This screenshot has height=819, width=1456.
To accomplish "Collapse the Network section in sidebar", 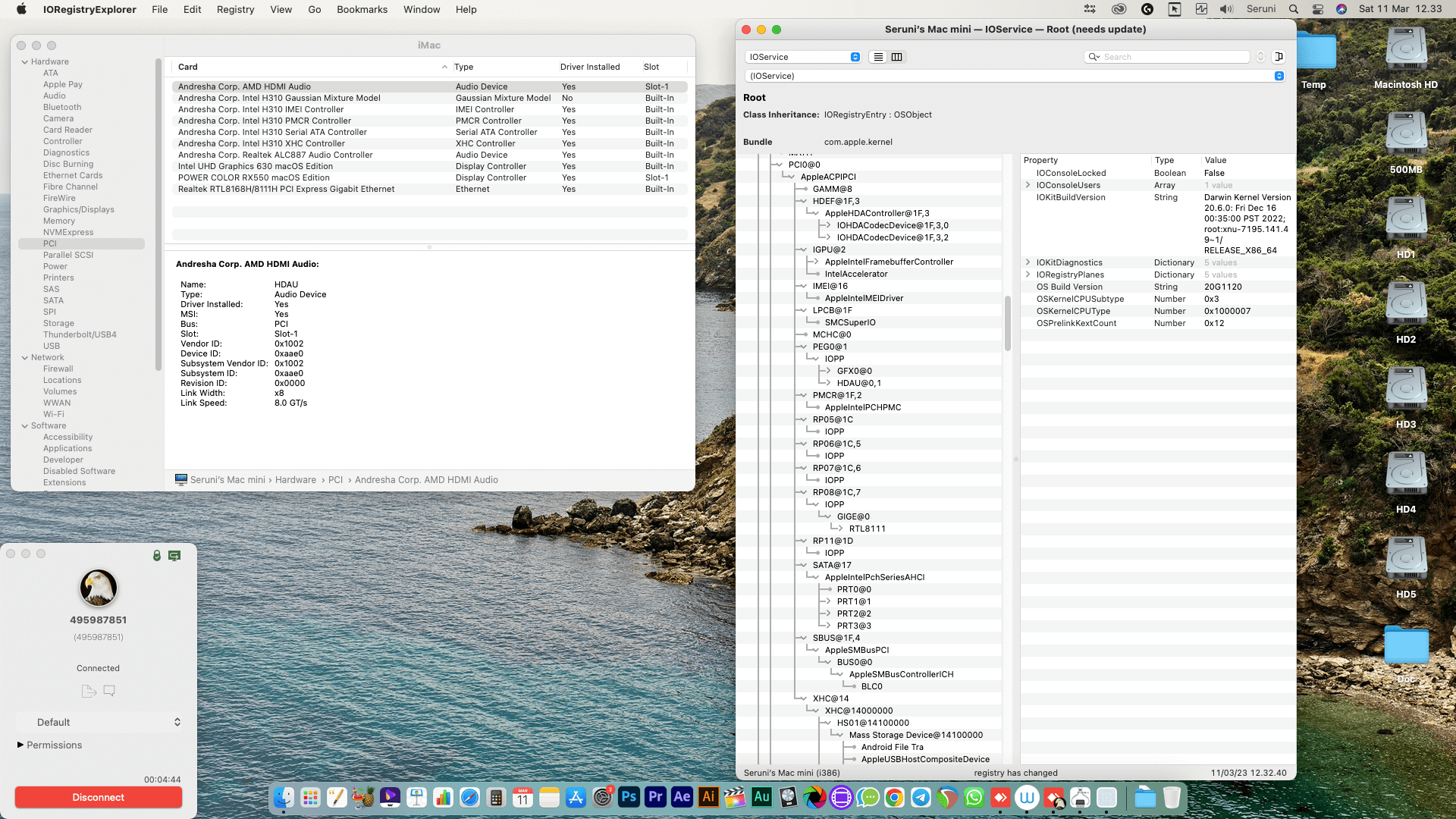I will coord(24,357).
